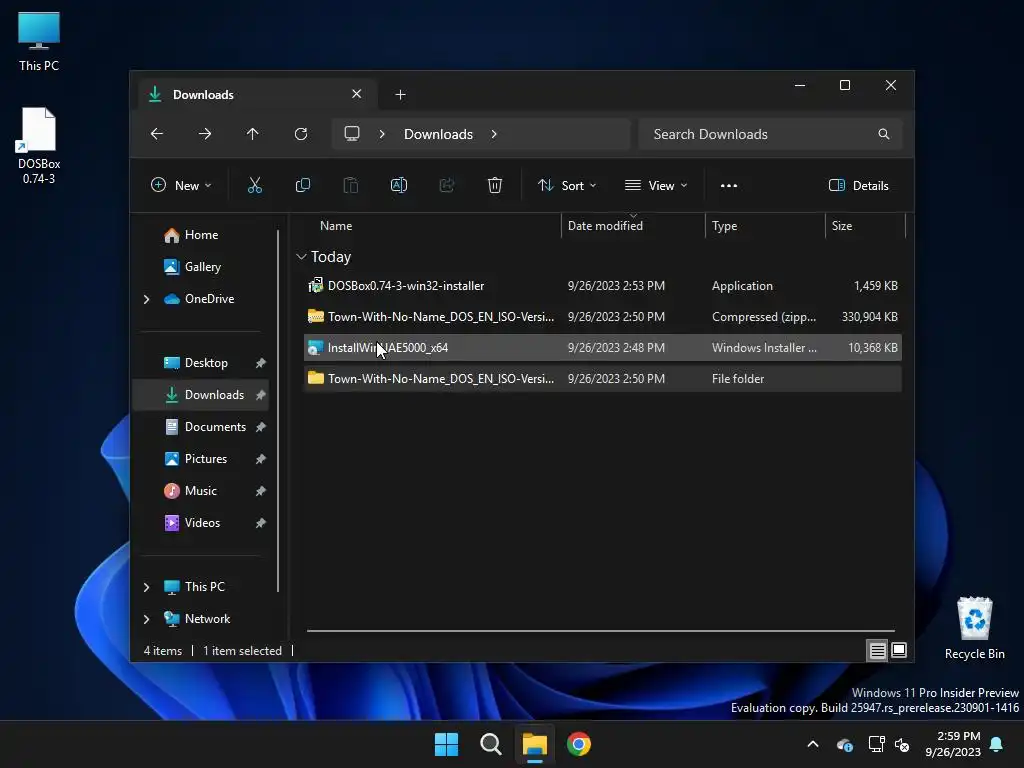Screen dimensions: 1024x768
Task: Click the Rename icon in toolbar
Action: (x=399, y=185)
